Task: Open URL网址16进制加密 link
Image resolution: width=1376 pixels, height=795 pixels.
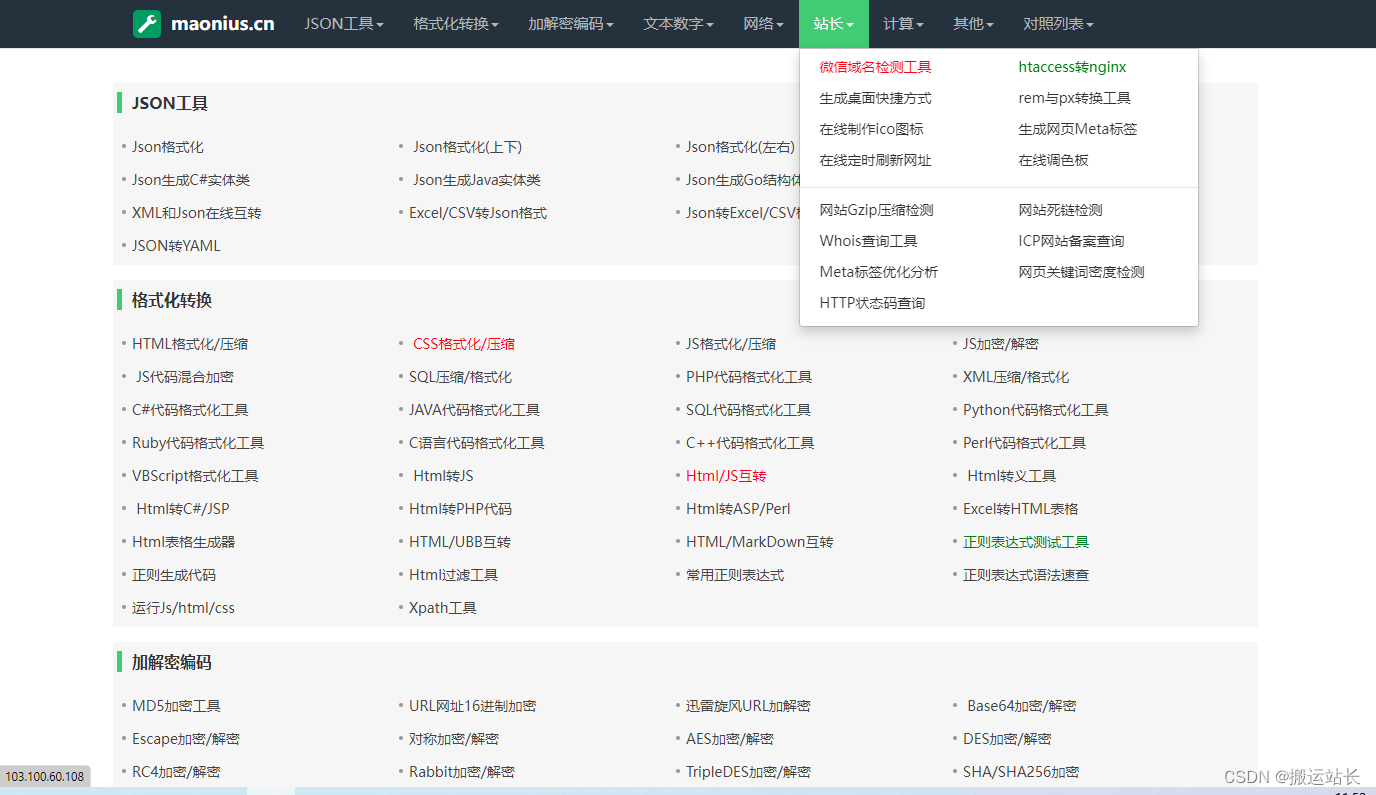Action: tap(473, 706)
